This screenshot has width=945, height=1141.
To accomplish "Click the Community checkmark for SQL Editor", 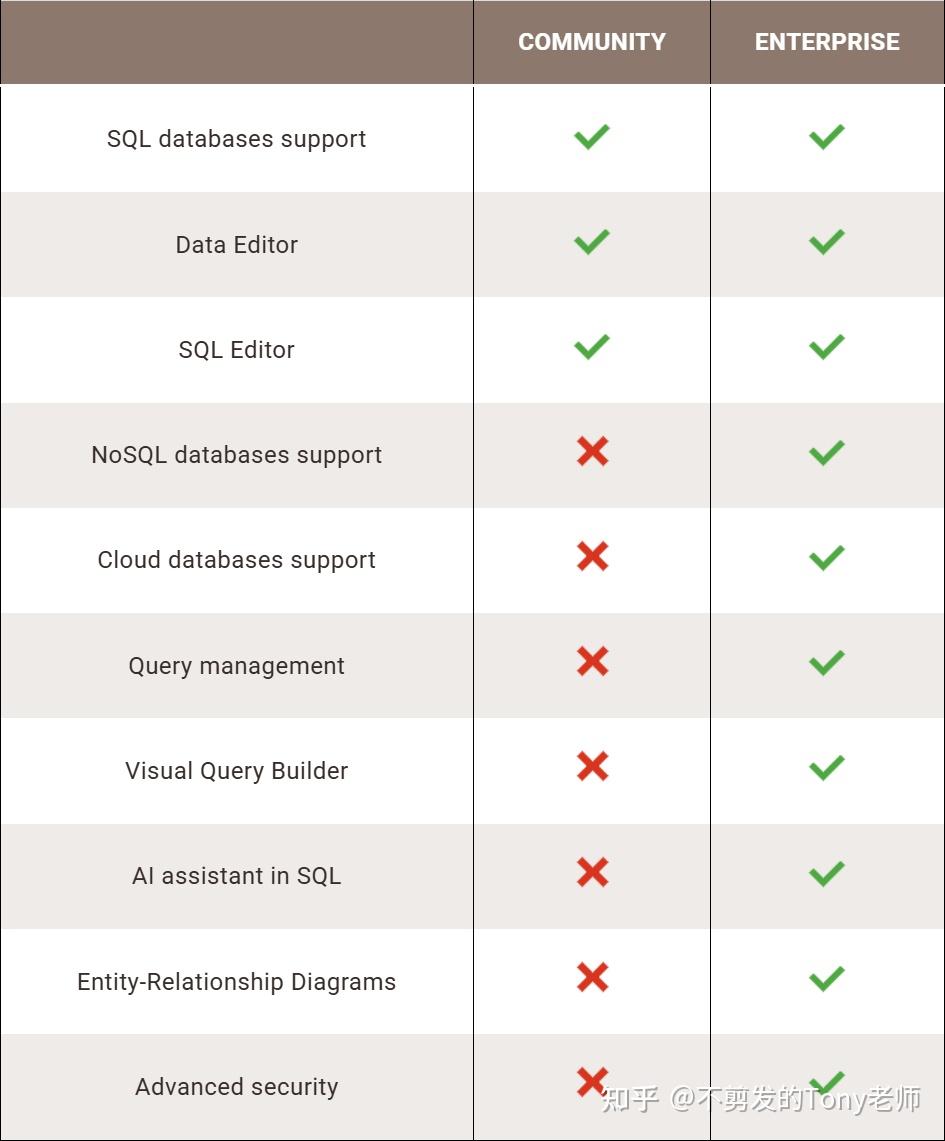I will pyautogui.click(x=592, y=347).
